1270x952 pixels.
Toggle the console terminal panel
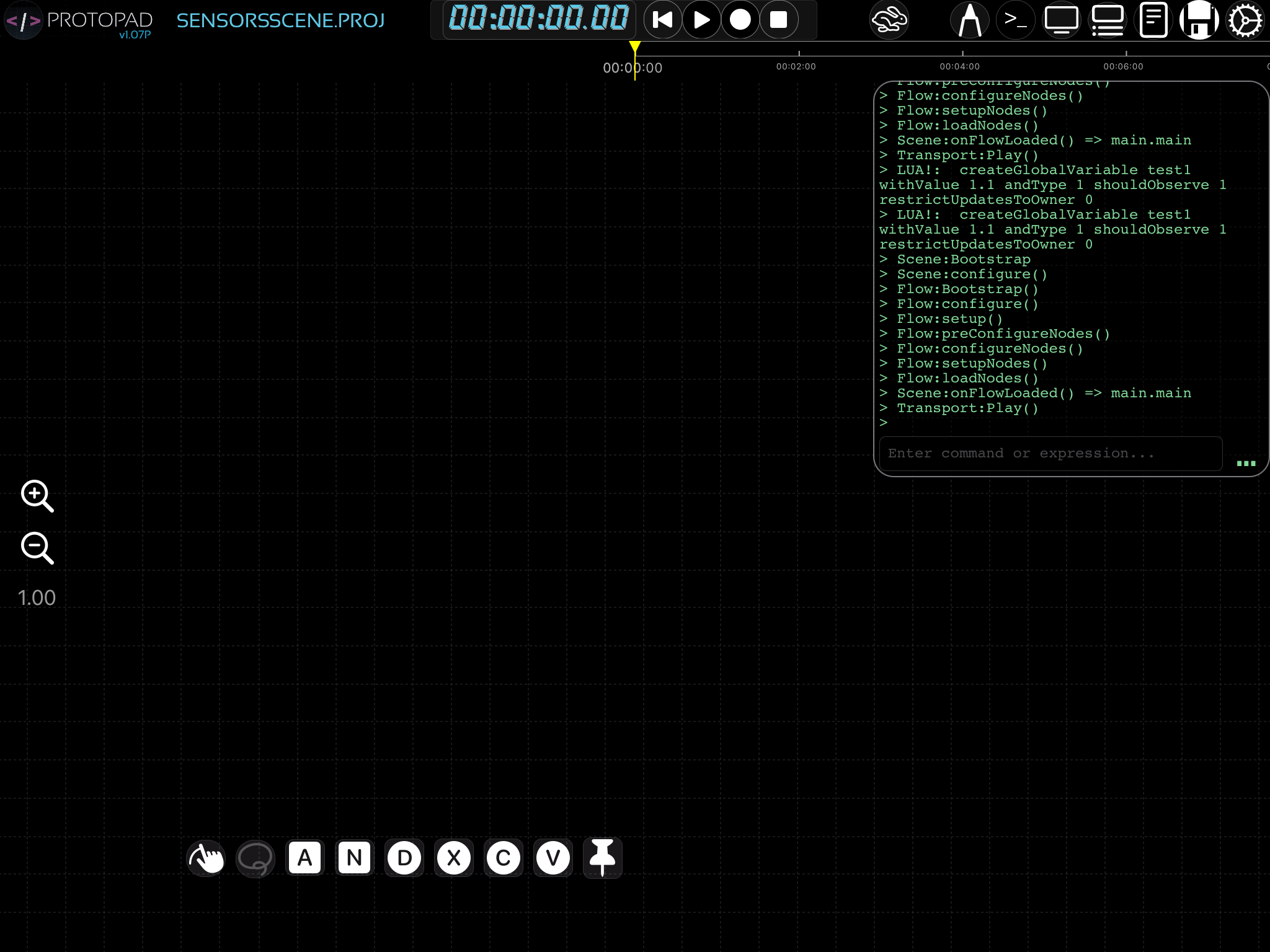pyautogui.click(x=1015, y=20)
